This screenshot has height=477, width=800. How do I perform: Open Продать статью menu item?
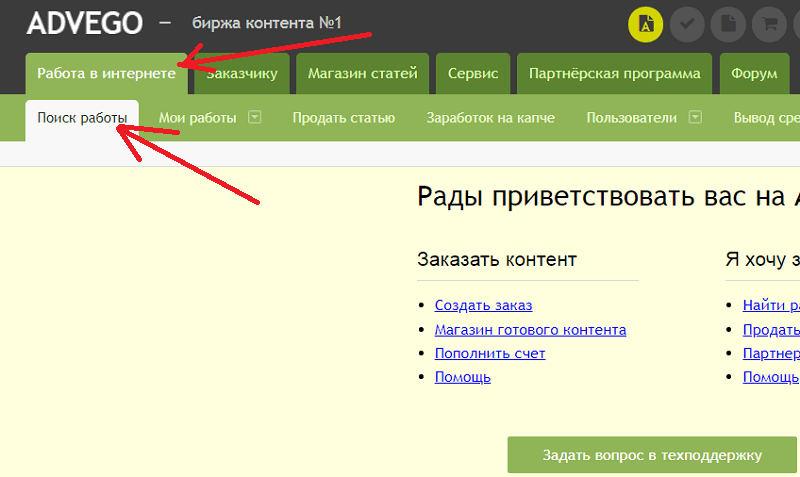(x=344, y=118)
